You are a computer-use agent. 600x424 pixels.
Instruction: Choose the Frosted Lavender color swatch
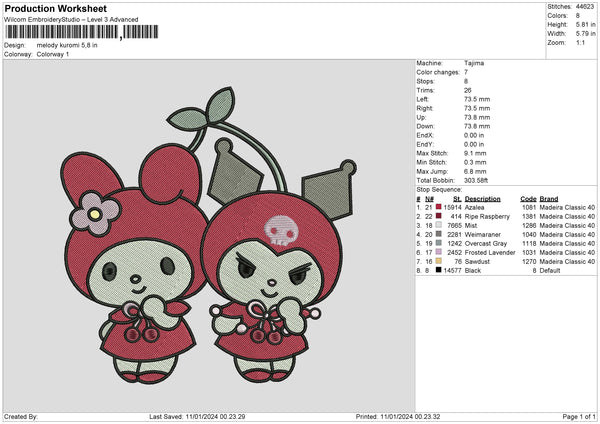pyautogui.click(x=439, y=252)
